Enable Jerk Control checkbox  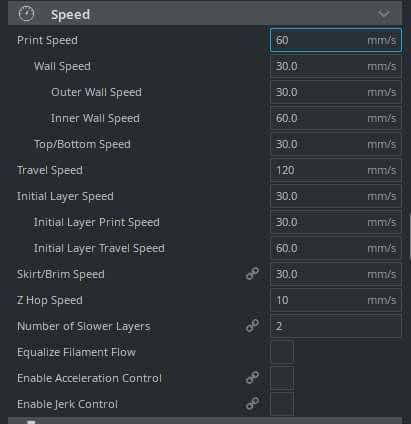click(x=282, y=404)
